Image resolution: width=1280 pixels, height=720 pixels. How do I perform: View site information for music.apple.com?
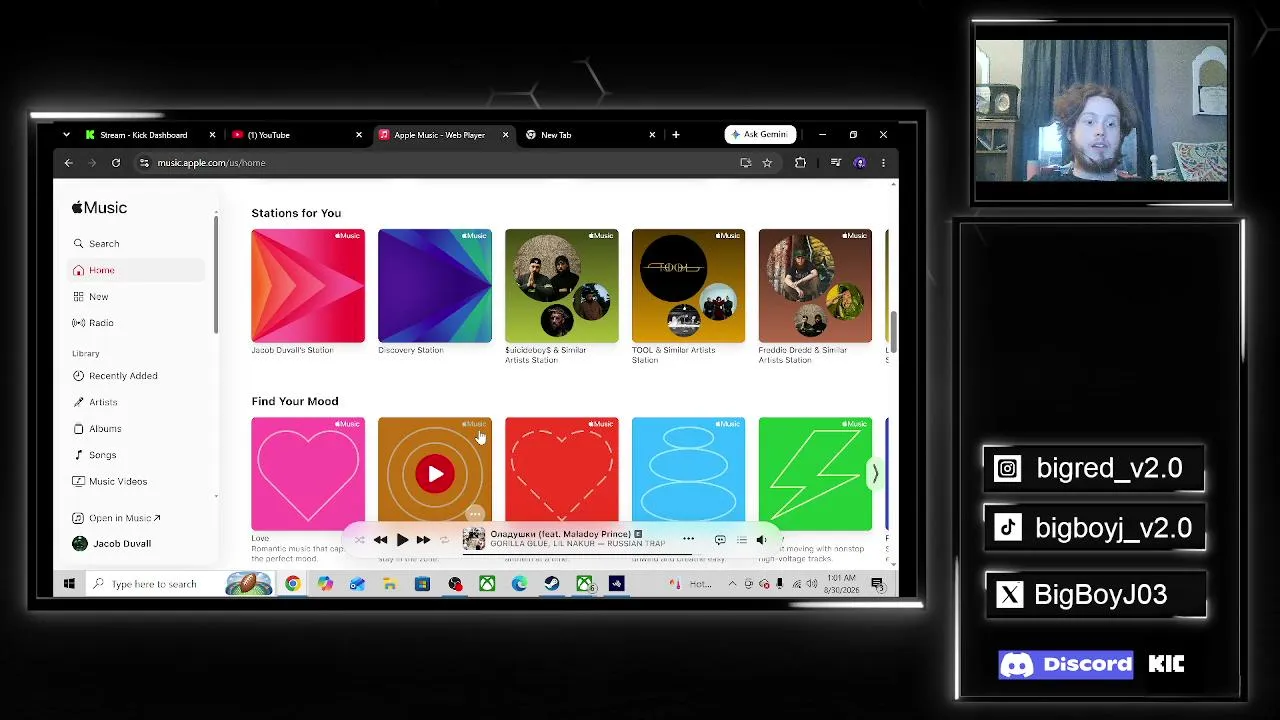144,163
